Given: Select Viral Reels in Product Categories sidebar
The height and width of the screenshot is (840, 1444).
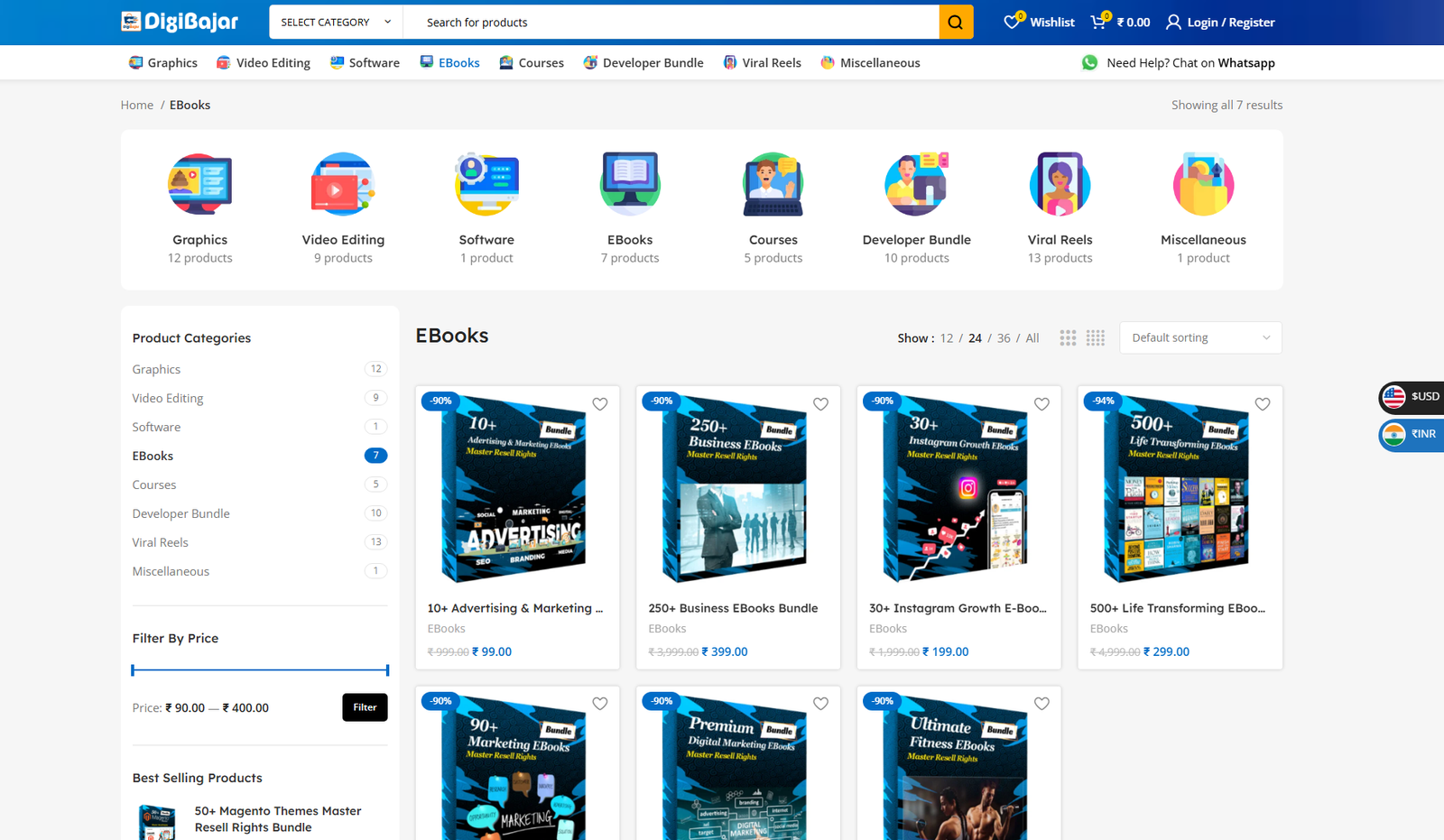Looking at the screenshot, I should pos(160,542).
